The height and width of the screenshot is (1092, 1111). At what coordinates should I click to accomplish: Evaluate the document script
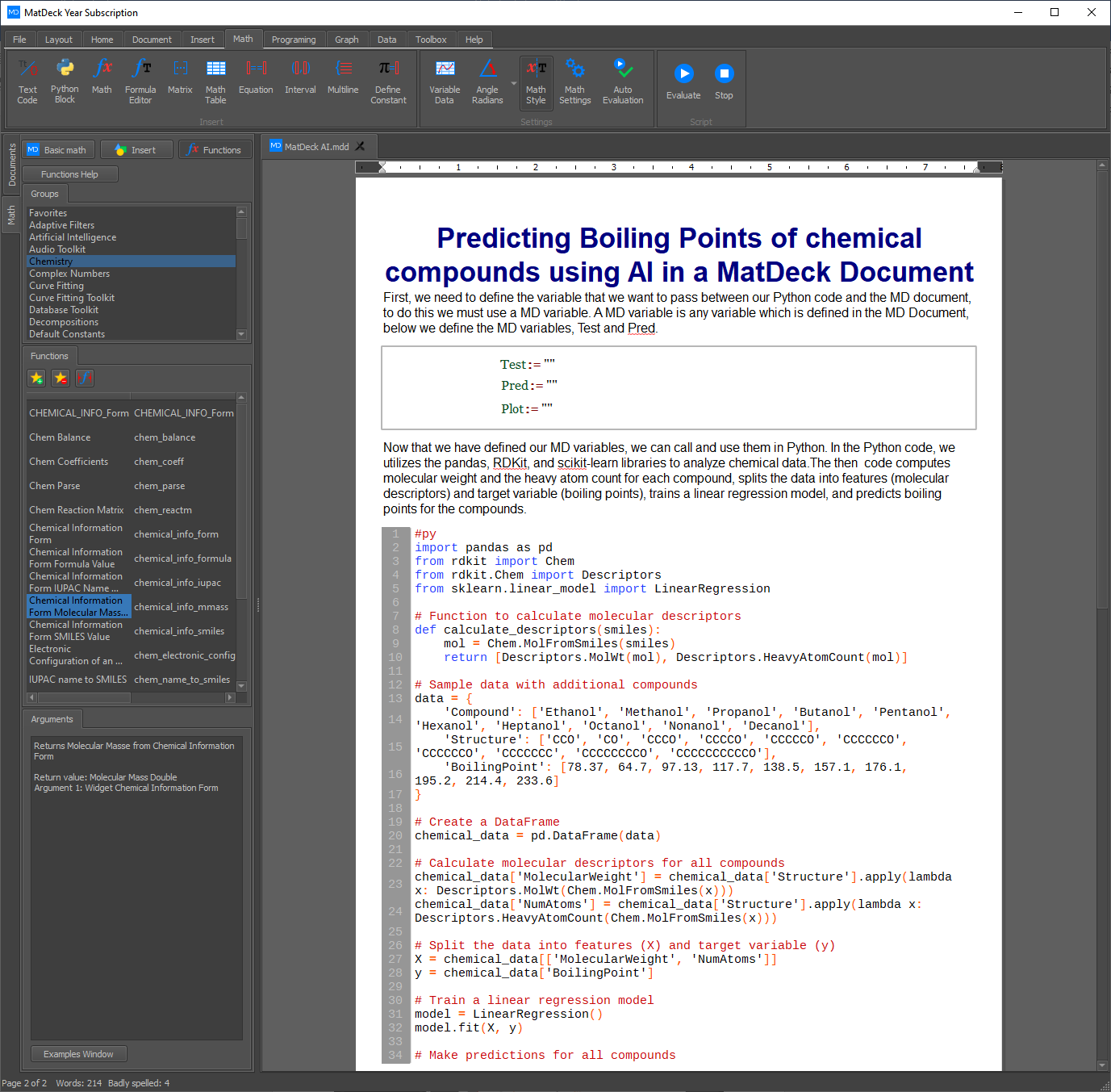pyautogui.click(x=683, y=81)
